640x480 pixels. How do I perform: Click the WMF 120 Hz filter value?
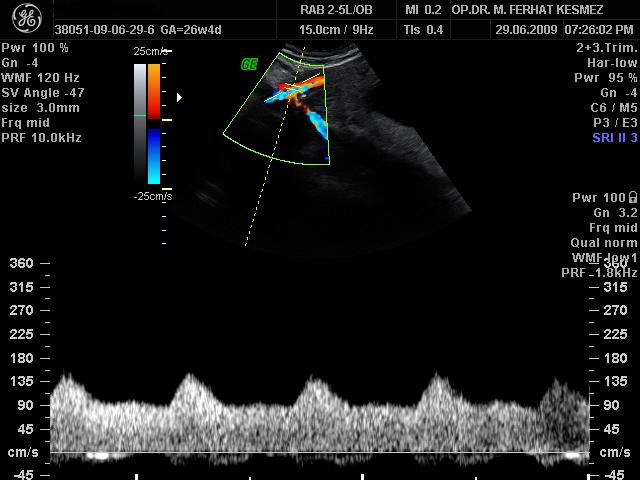tap(42, 77)
